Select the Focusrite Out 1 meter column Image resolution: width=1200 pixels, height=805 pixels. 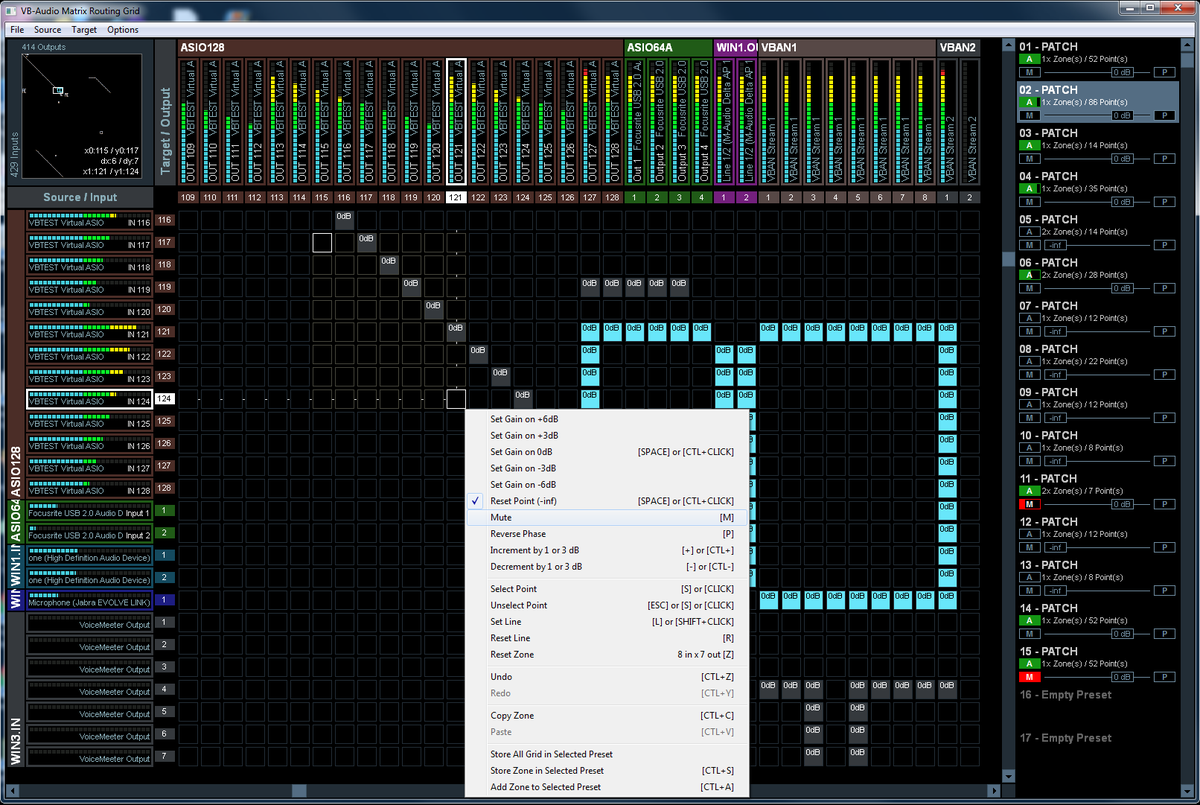(x=635, y=121)
